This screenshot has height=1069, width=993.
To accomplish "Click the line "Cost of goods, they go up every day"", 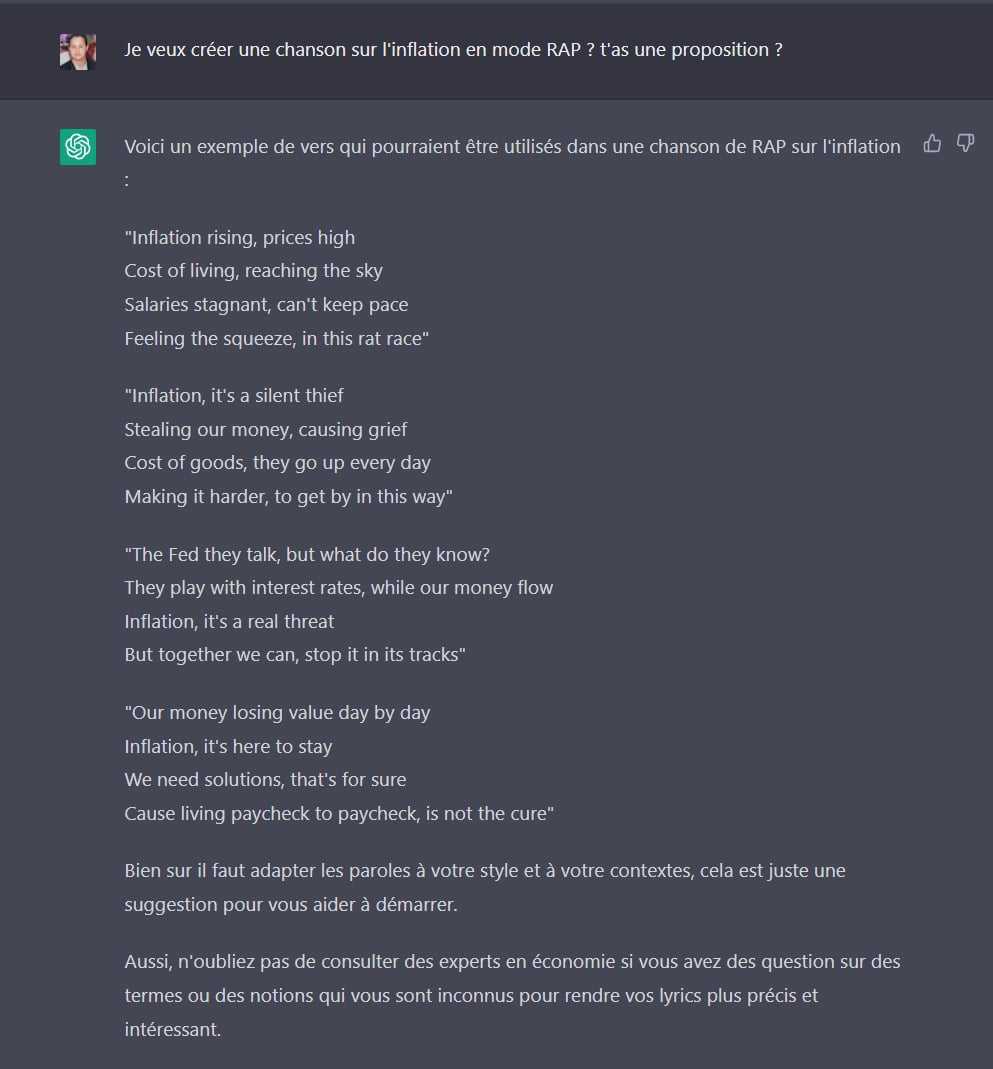I will click(x=277, y=463).
